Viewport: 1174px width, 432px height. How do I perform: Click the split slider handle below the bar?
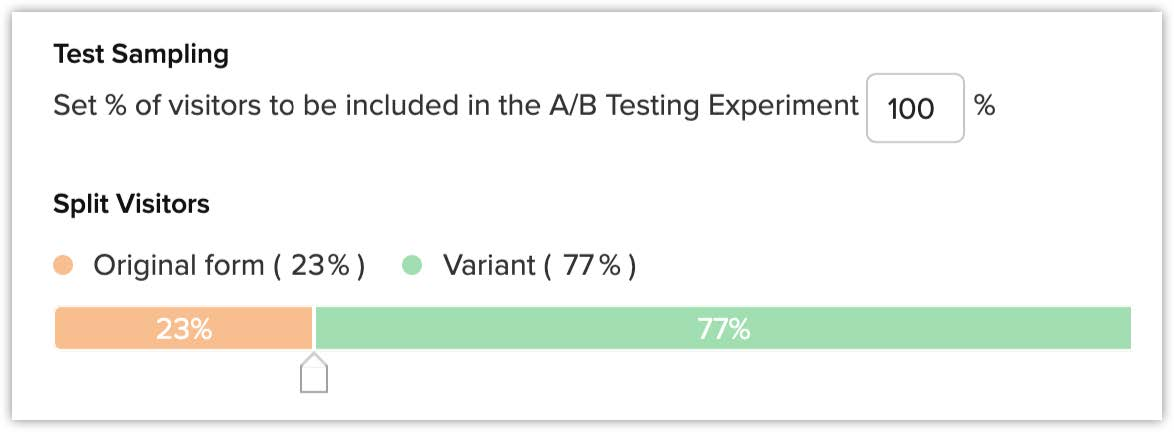tap(314, 376)
